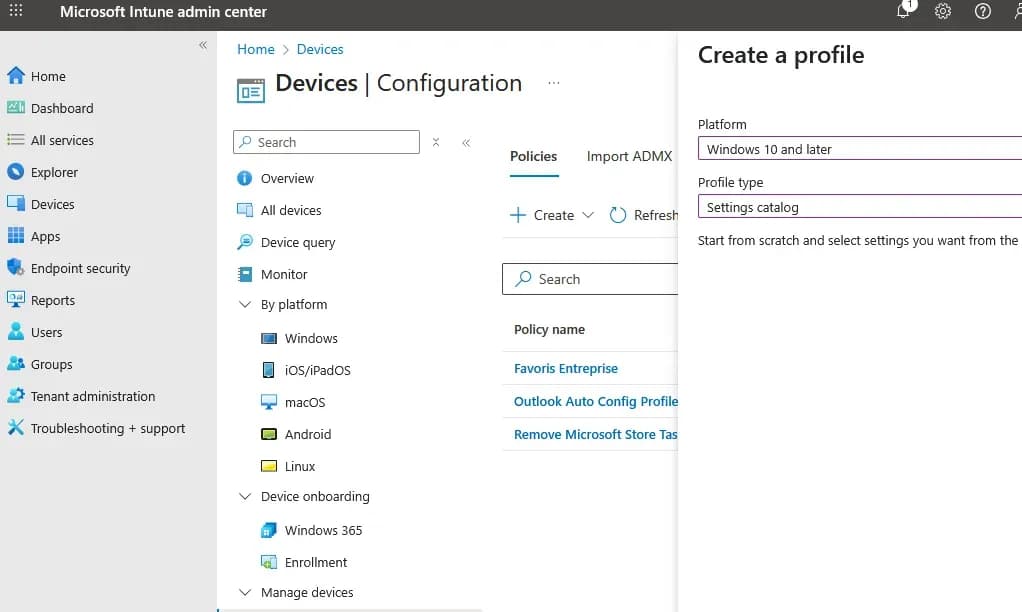Image resolution: width=1022 pixels, height=612 pixels.
Task: Click the Device query icon
Action: [245, 242]
